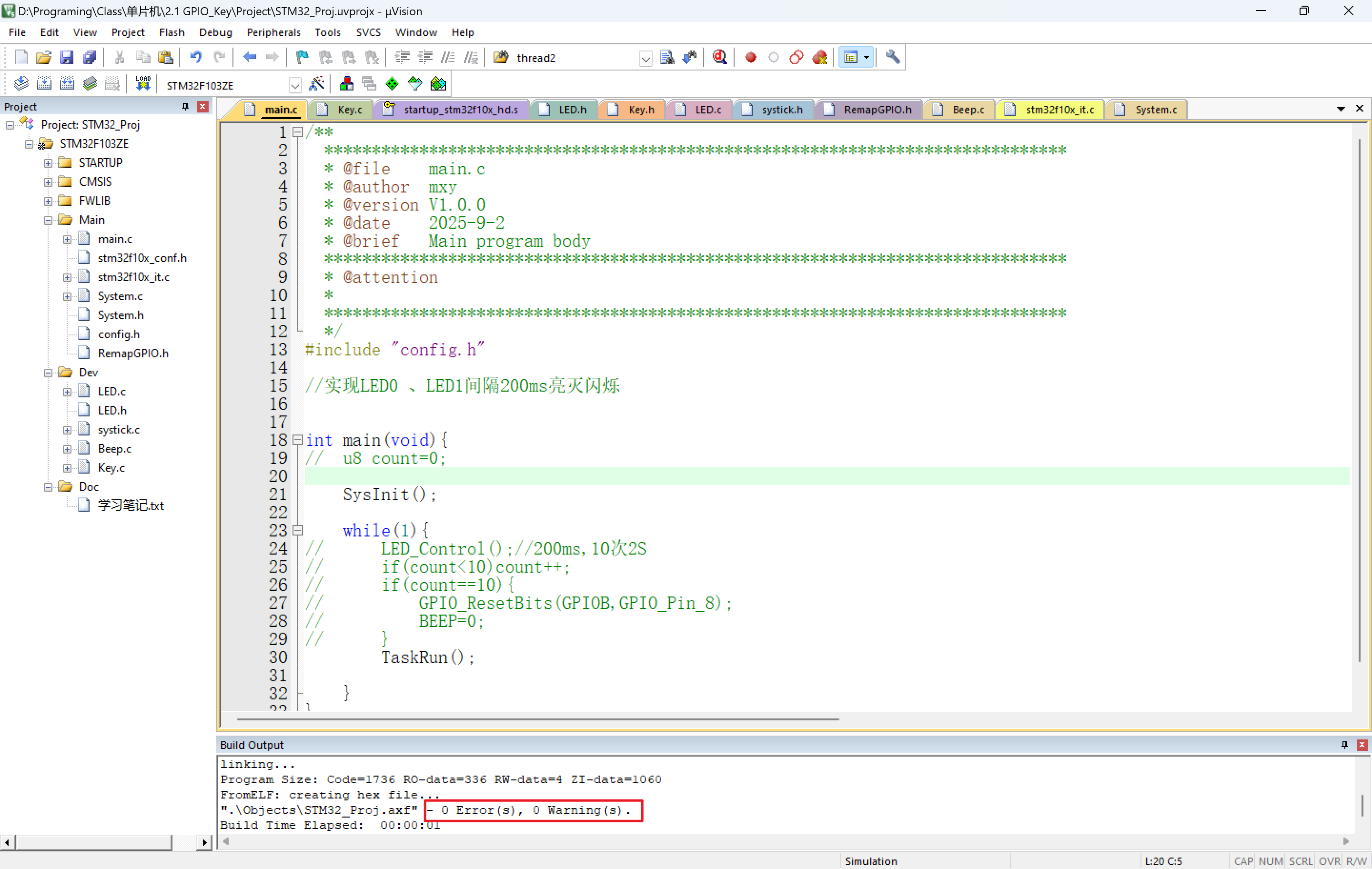The height and width of the screenshot is (869, 1372).
Task: Indent selected lines using the indent icon
Action: (402, 57)
